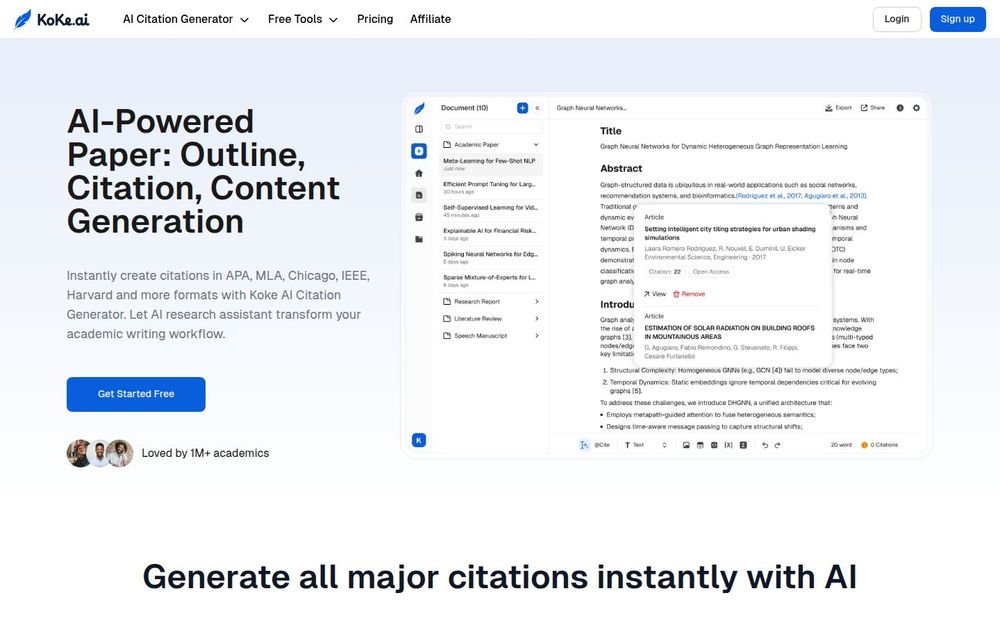The width and height of the screenshot is (1000, 625).
Task: Add a new document with plus button
Action: coord(522,108)
